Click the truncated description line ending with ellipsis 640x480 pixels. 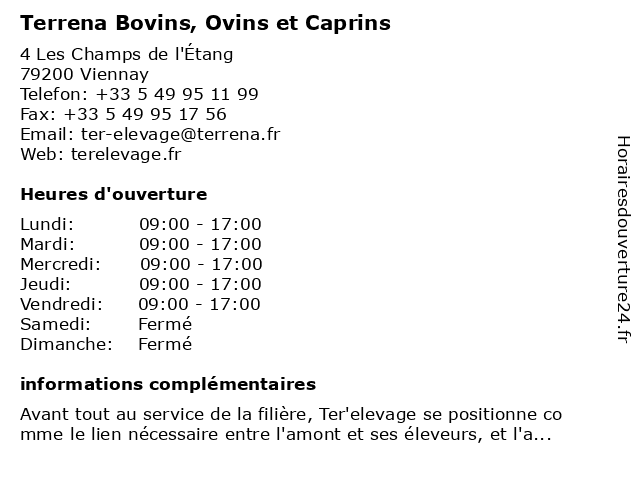pos(285,434)
